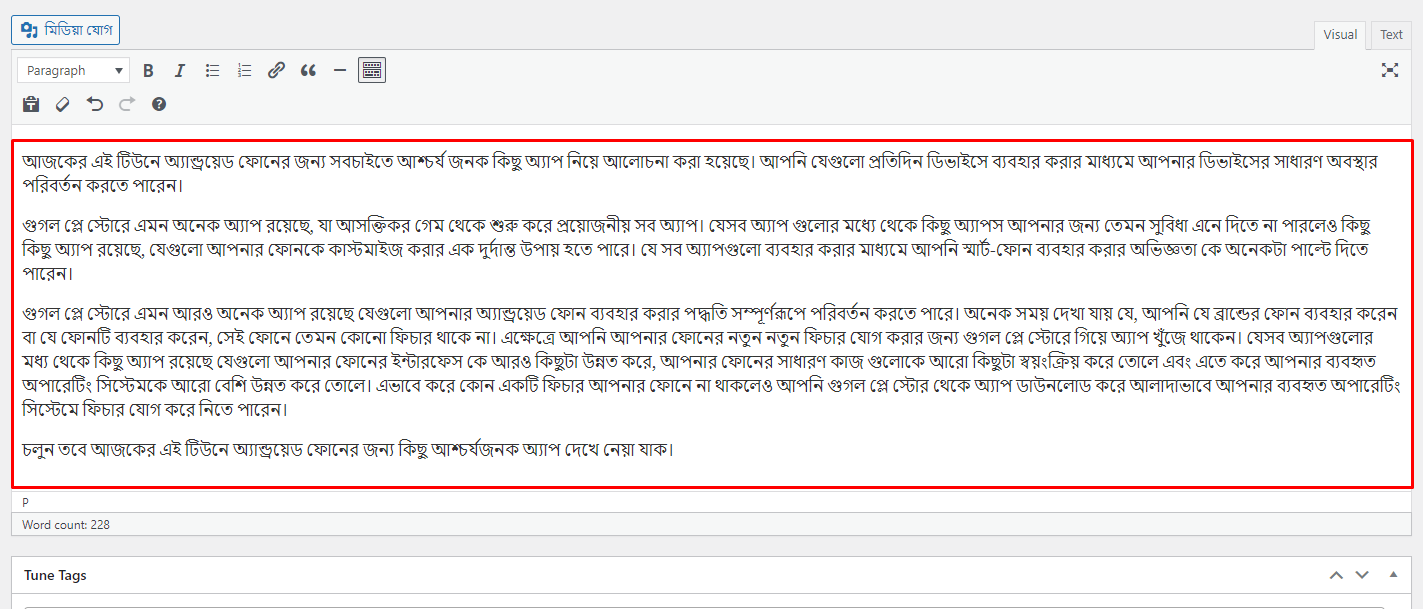
Task: Apply italic formatting
Action: 180,69
